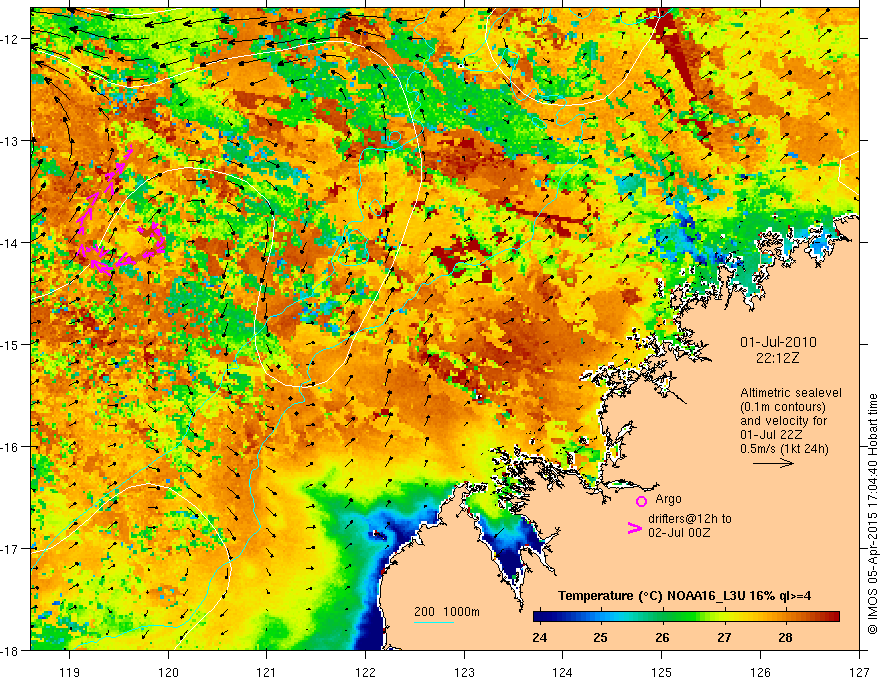Click the latitude label -18
Viewport: 880px width, 680px height.
(x=10, y=650)
